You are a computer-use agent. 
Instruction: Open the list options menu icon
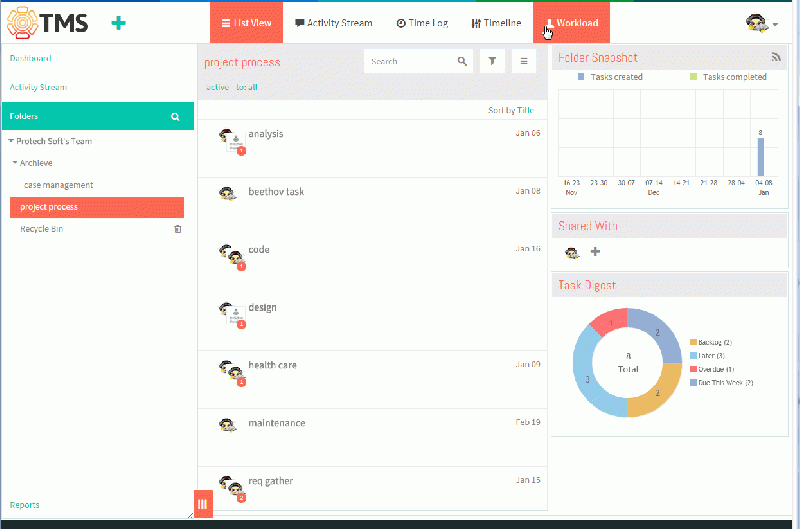pos(524,61)
